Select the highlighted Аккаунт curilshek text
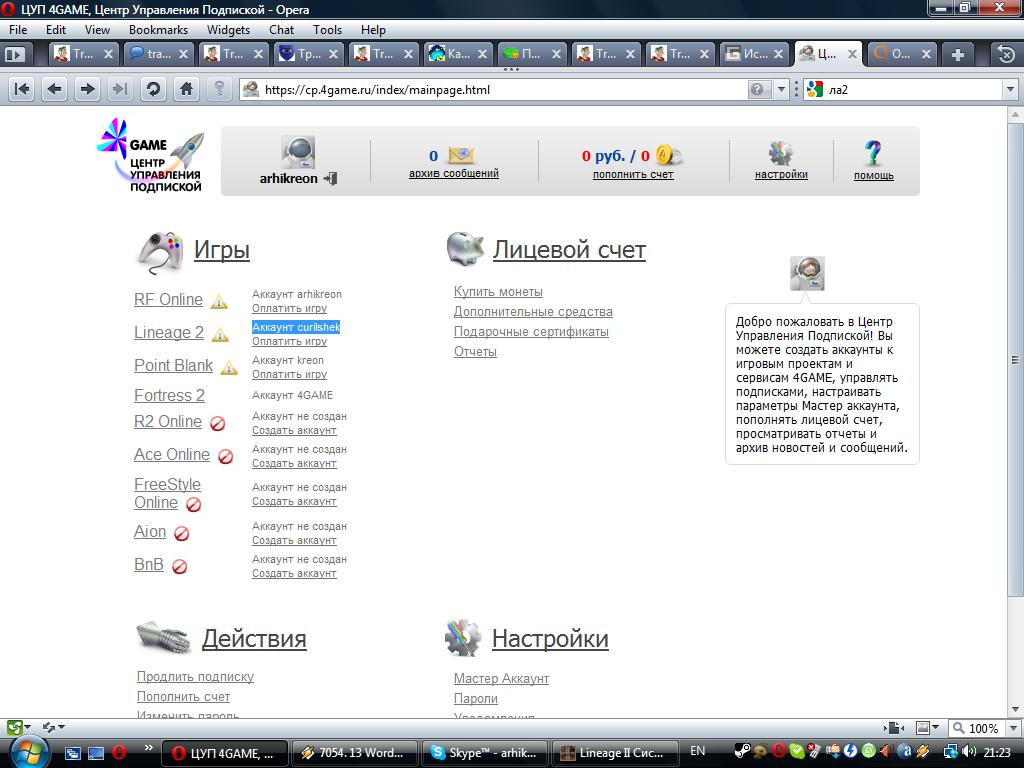The width and height of the screenshot is (1024, 768). point(296,327)
